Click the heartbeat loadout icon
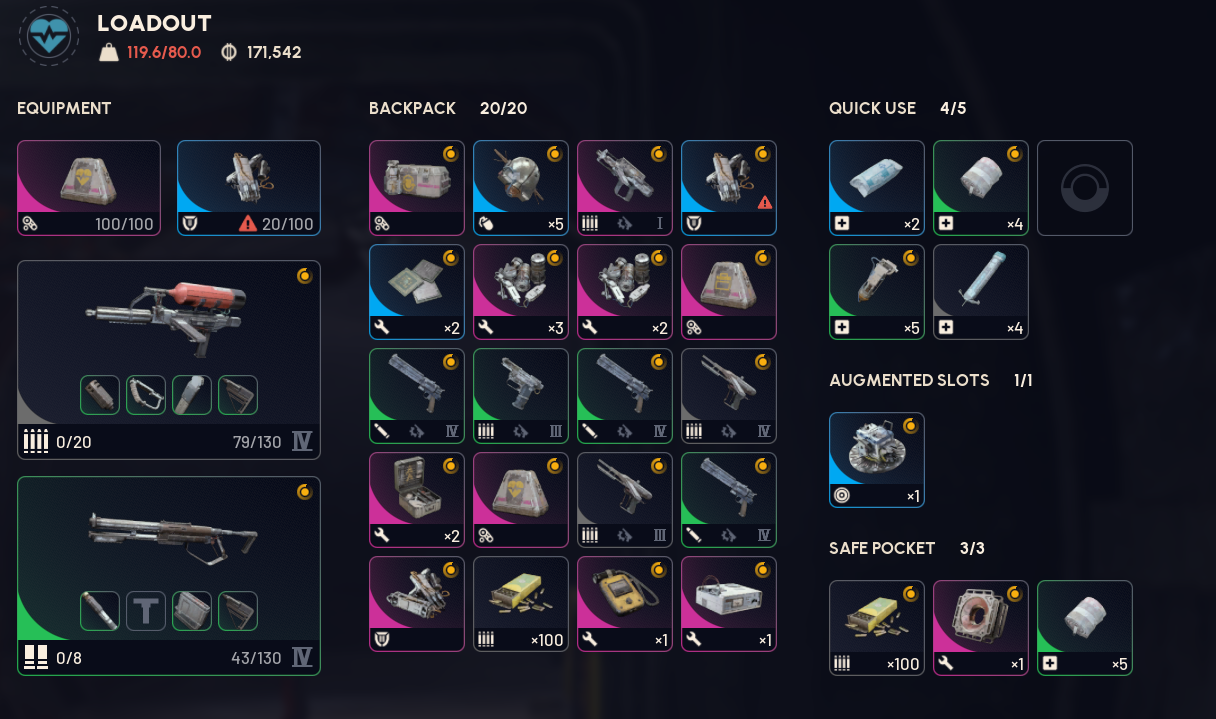 48,37
